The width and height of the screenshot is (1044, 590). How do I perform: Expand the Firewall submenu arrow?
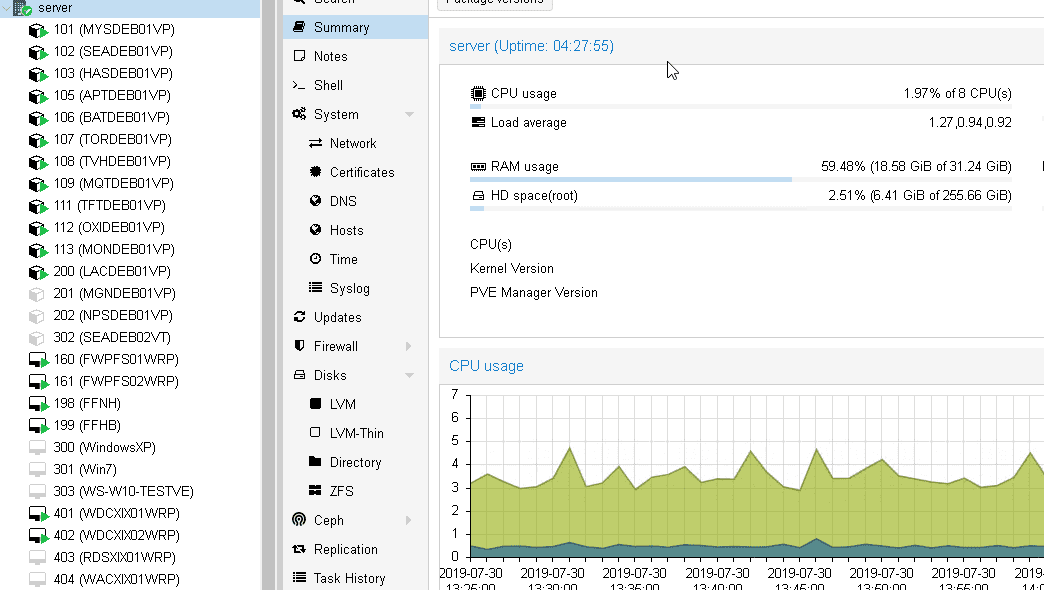pos(409,346)
